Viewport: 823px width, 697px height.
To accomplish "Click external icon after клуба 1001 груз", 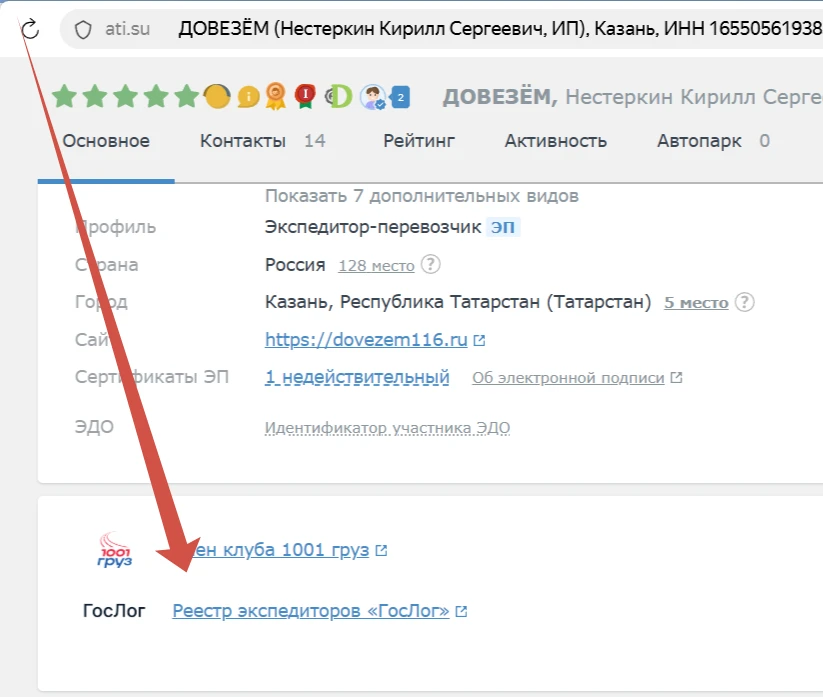I will pos(382,551).
